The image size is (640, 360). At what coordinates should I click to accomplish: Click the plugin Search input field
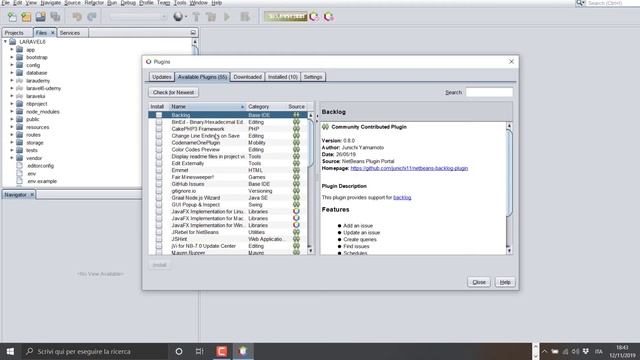(x=489, y=92)
